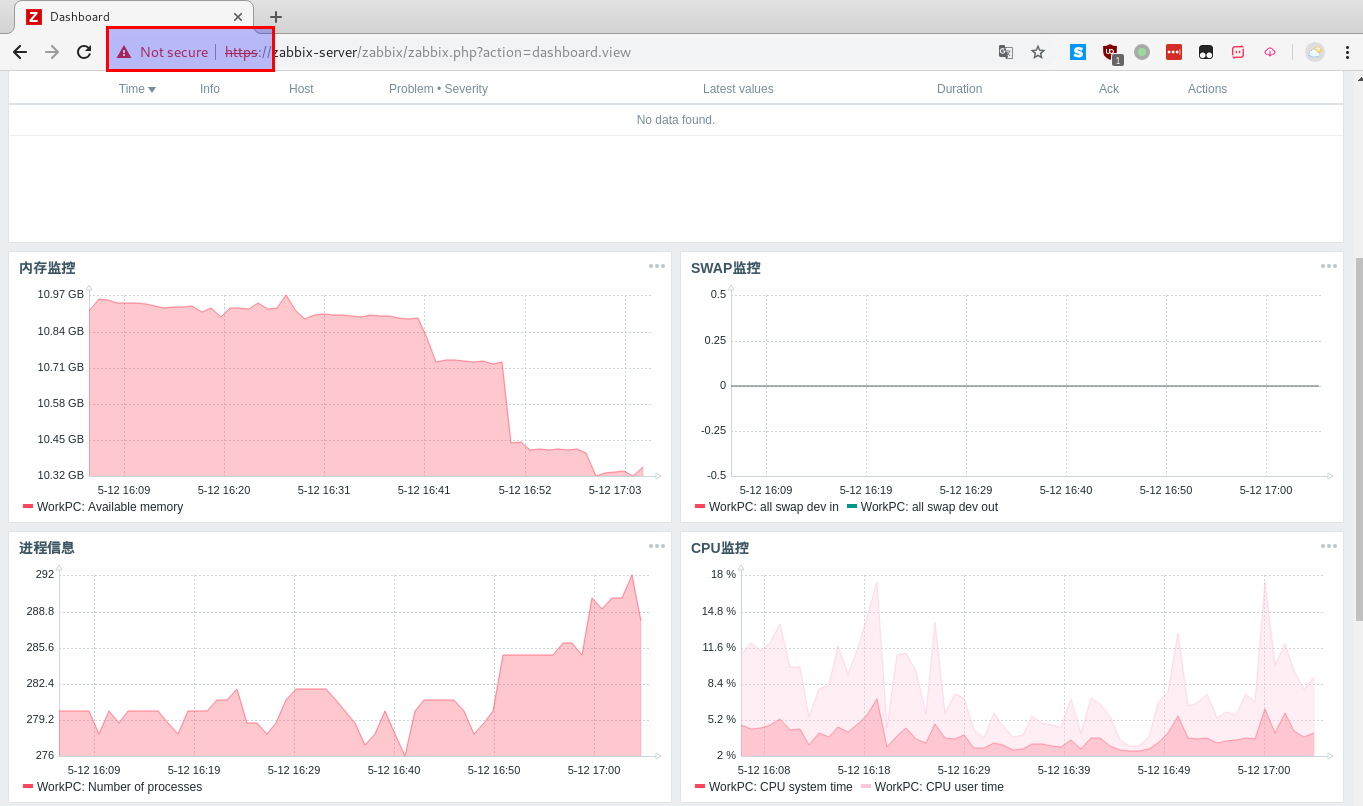Screen dimensions: 1363x806
Task: Click the green swap dev out legend swatch
Action: click(852, 507)
